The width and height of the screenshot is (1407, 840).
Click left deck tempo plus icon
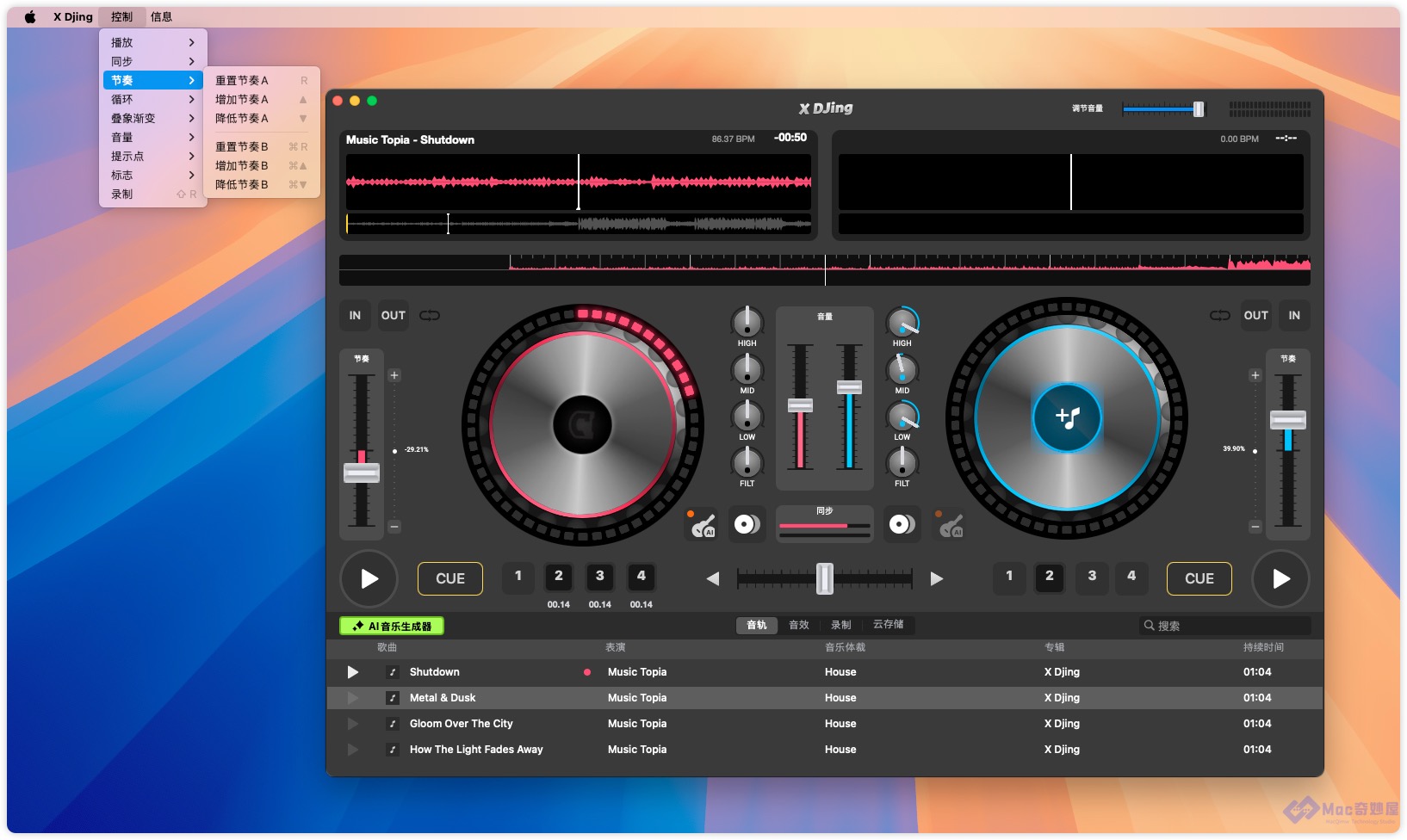394,375
